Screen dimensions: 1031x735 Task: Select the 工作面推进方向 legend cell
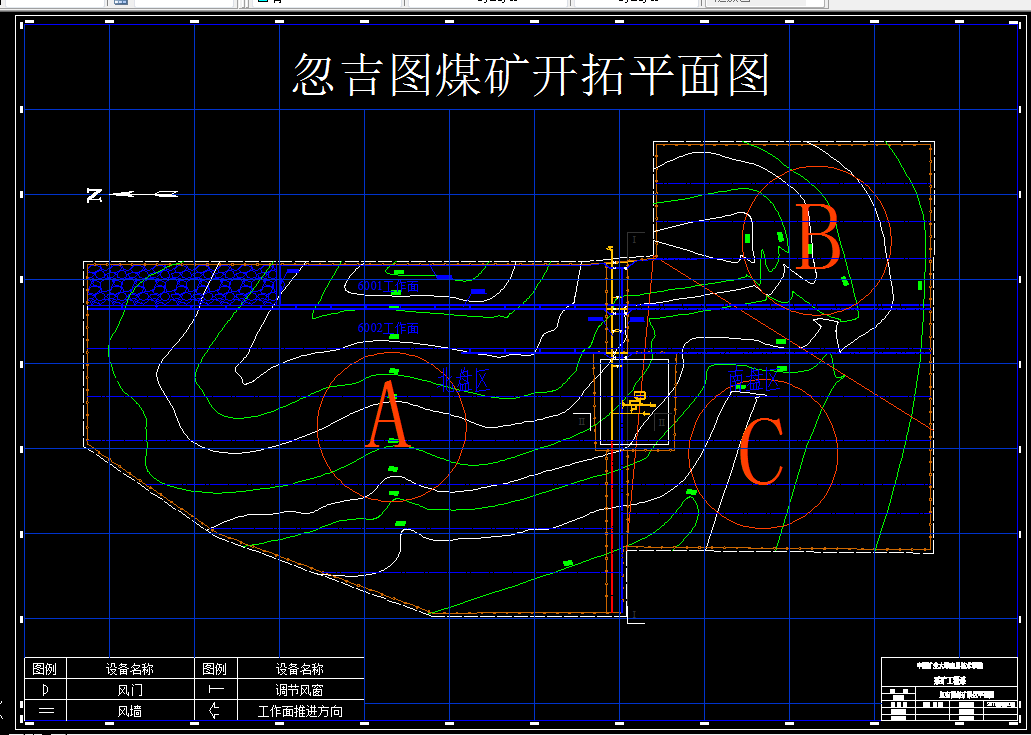coord(300,711)
